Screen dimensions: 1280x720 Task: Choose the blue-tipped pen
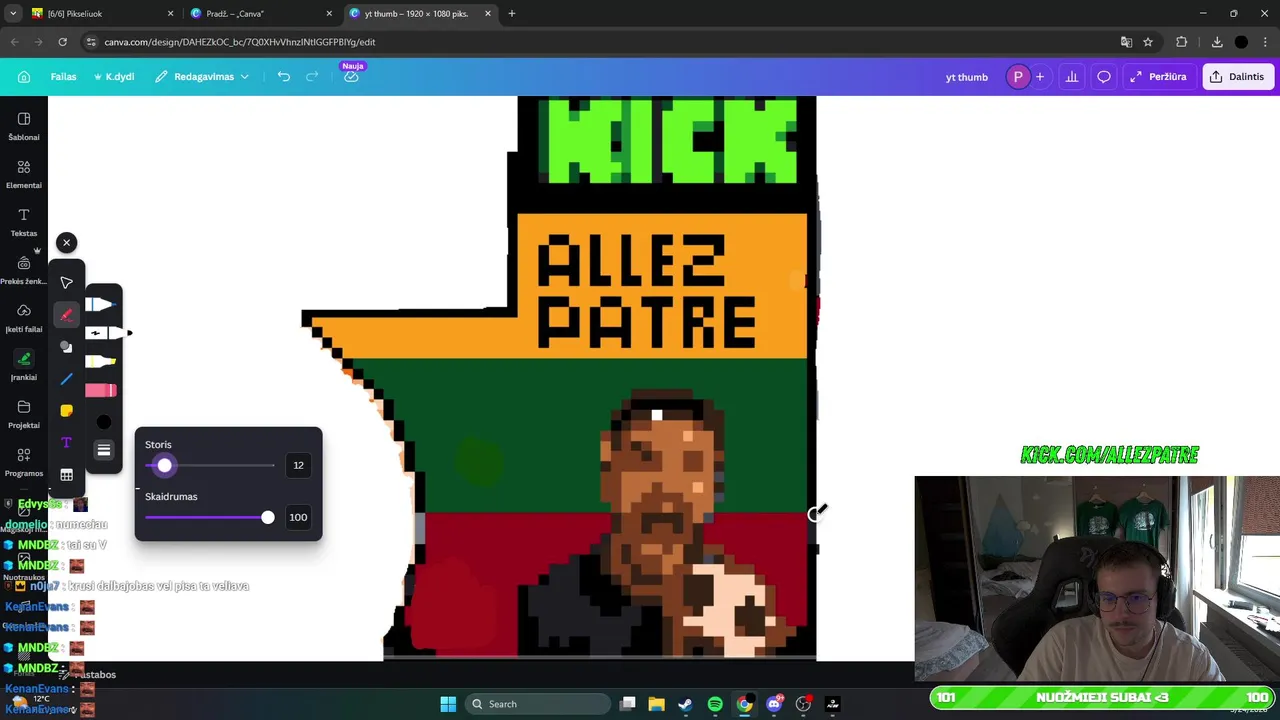pos(101,305)
